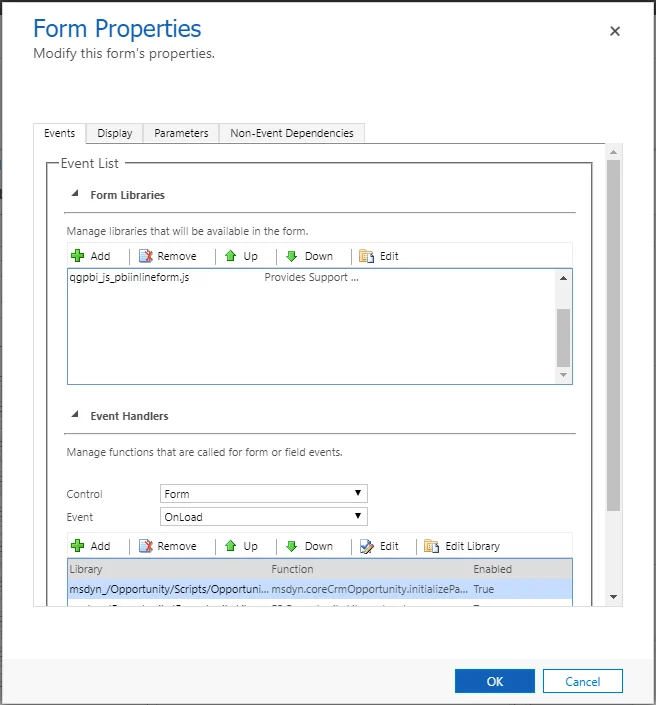Click the Edit icon in Form Libraries toolbar
The image size is (656, 705).
[x=366, y=256]
